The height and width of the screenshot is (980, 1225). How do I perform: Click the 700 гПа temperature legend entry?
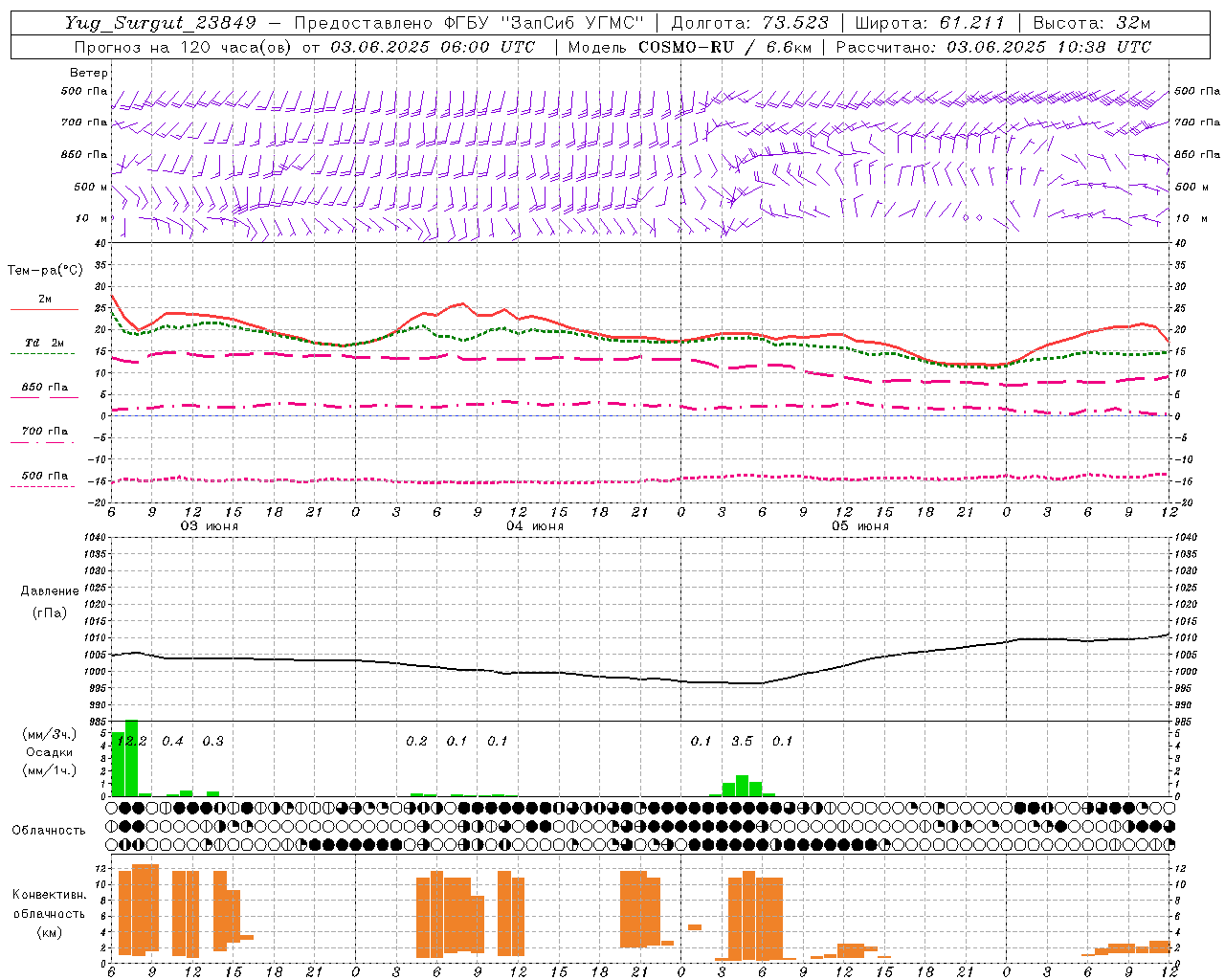[45, 431]
